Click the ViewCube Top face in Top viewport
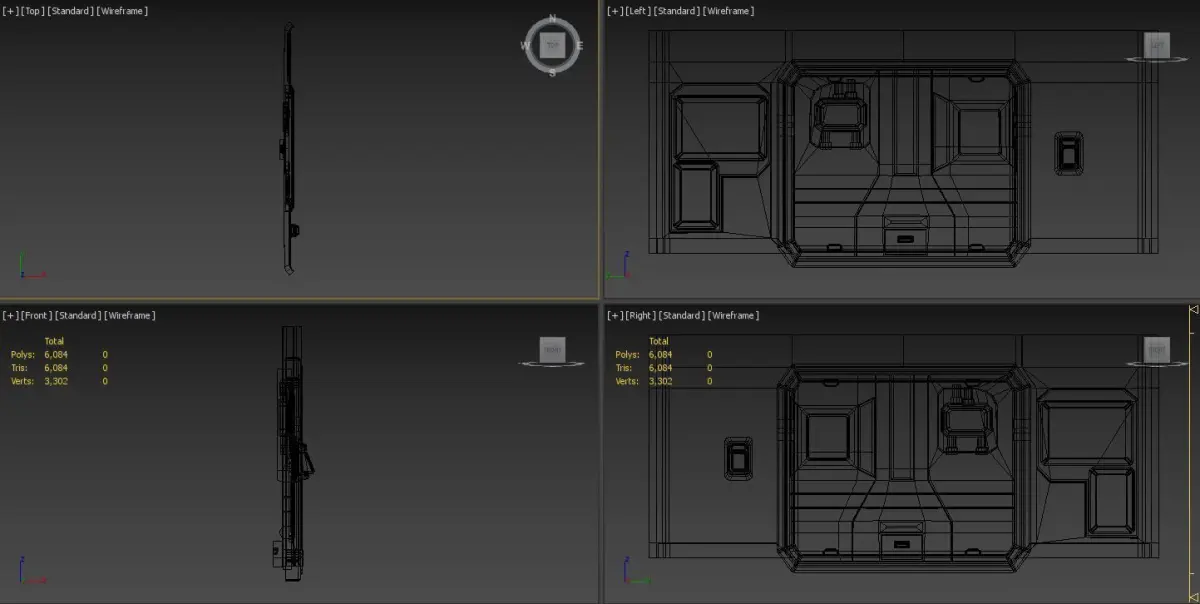The width and height of the screenshot is (1200, 604). (552, 45)
